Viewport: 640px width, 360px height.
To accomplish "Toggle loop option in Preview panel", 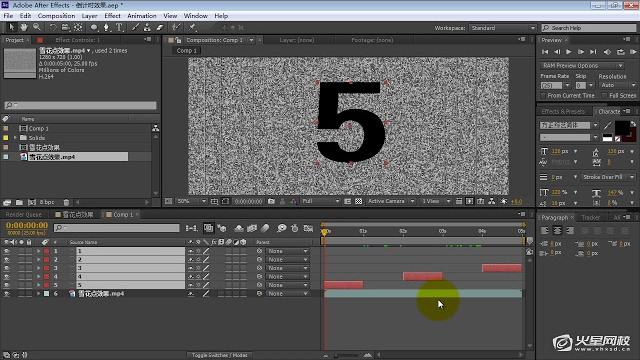I will point(620,52).
